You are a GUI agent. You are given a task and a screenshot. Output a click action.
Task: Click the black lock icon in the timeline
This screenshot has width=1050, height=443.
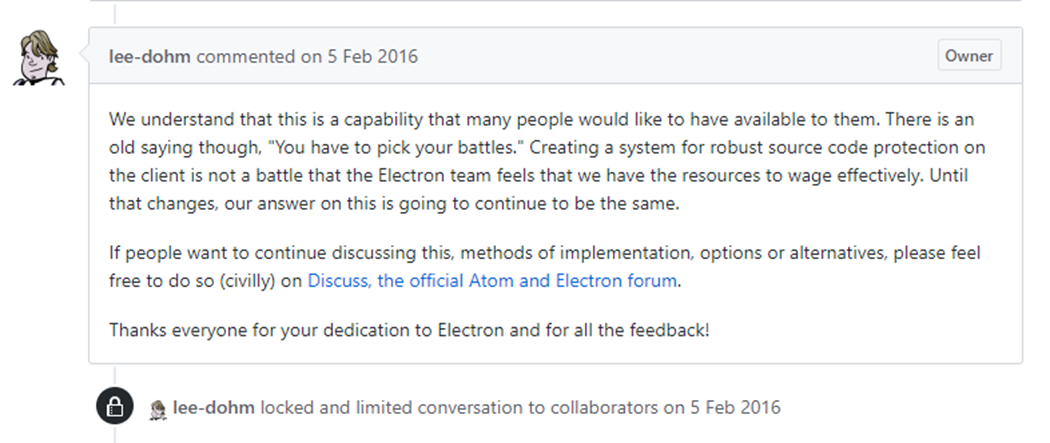point(114,408)
